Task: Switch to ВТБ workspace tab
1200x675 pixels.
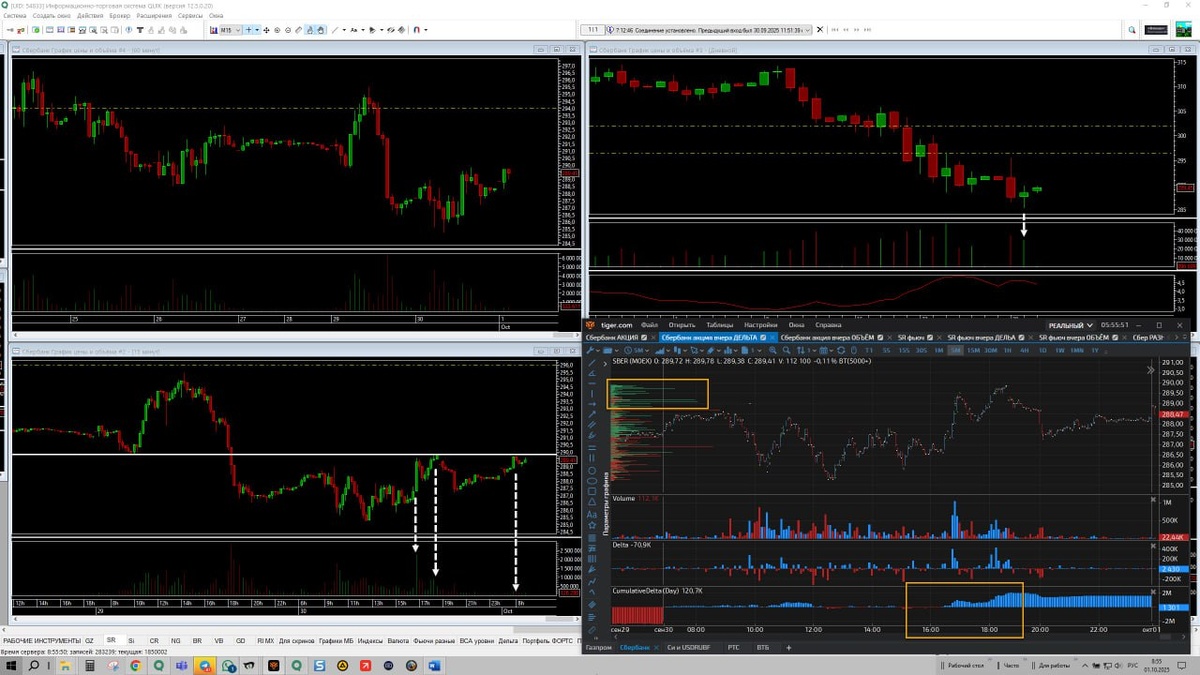Action: tap(763, 648)
